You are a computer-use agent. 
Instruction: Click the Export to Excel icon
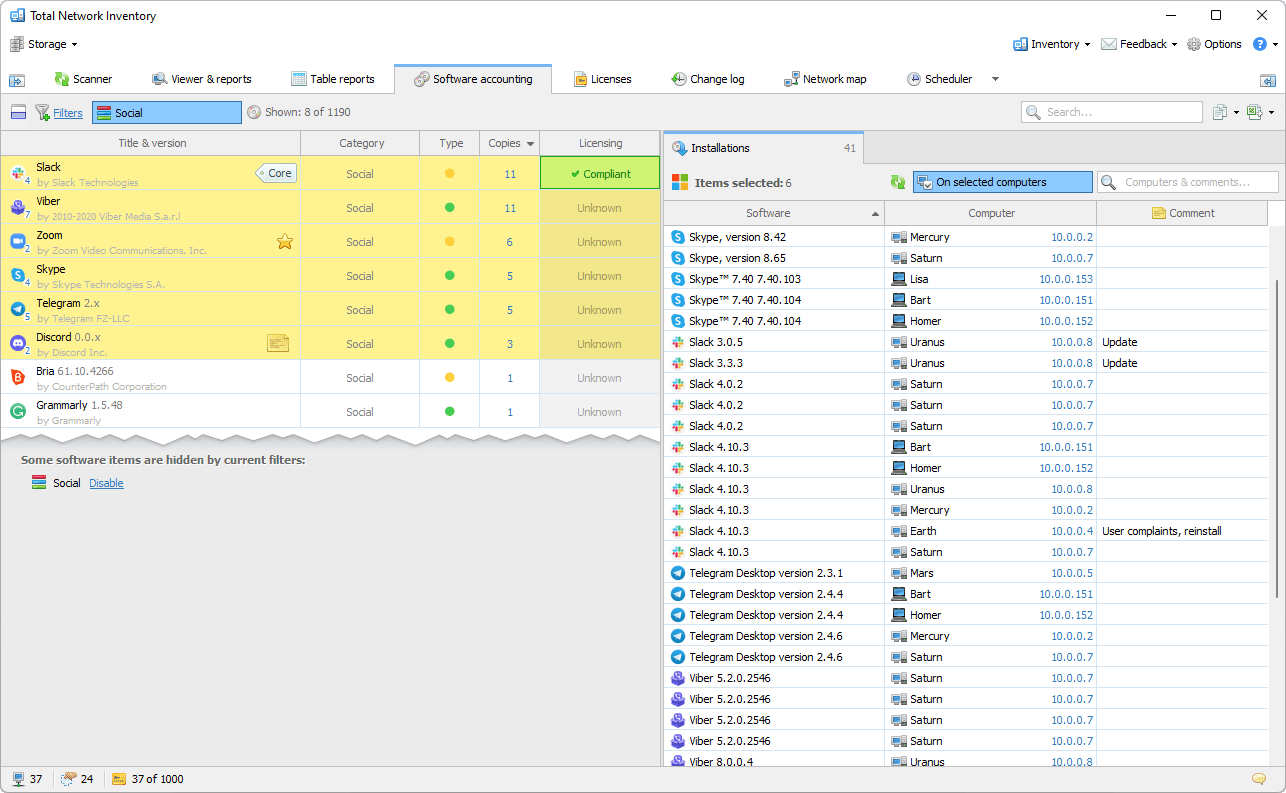[1254, 112]
